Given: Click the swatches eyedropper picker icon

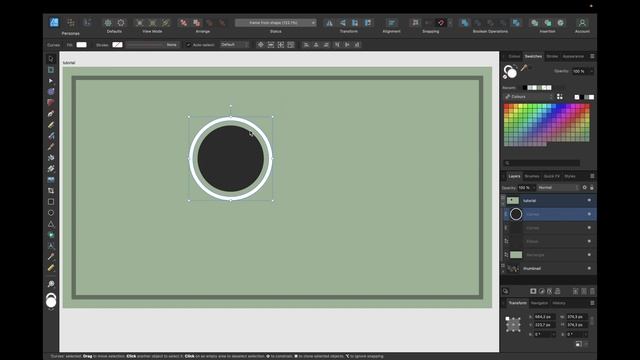Looking at the screenshot, I should [524, 69].
